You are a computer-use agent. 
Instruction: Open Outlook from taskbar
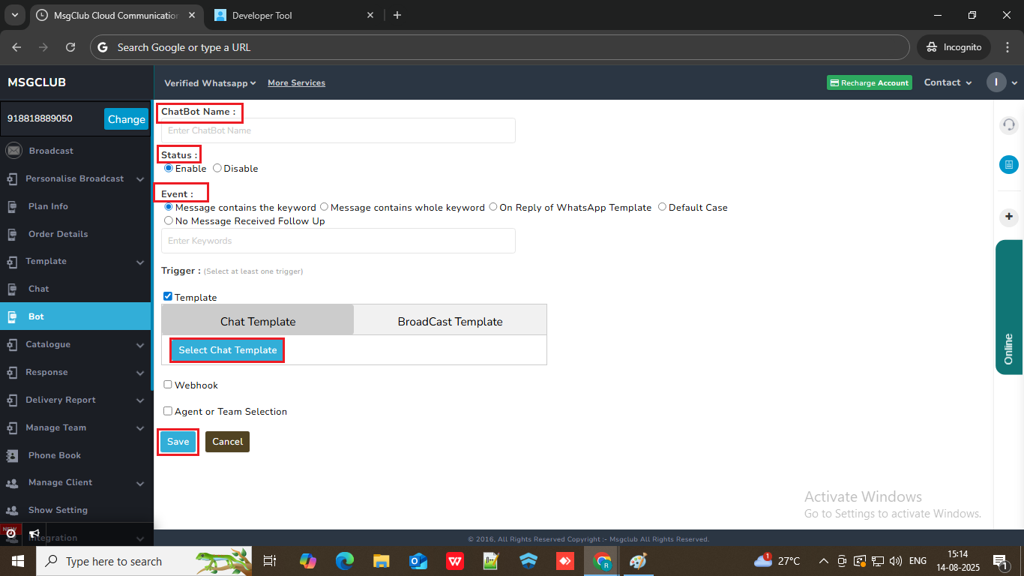[x=418, y=561]
